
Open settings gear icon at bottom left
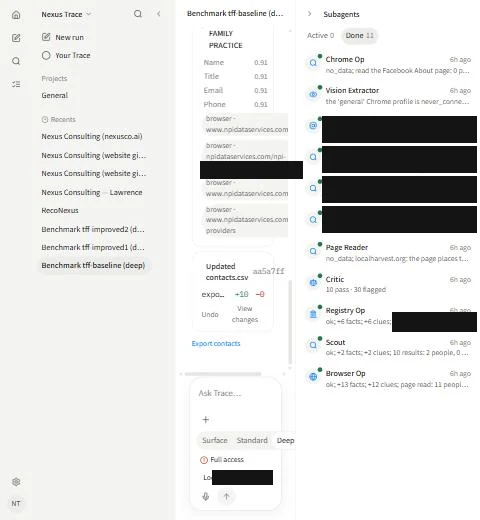[16, 482]
